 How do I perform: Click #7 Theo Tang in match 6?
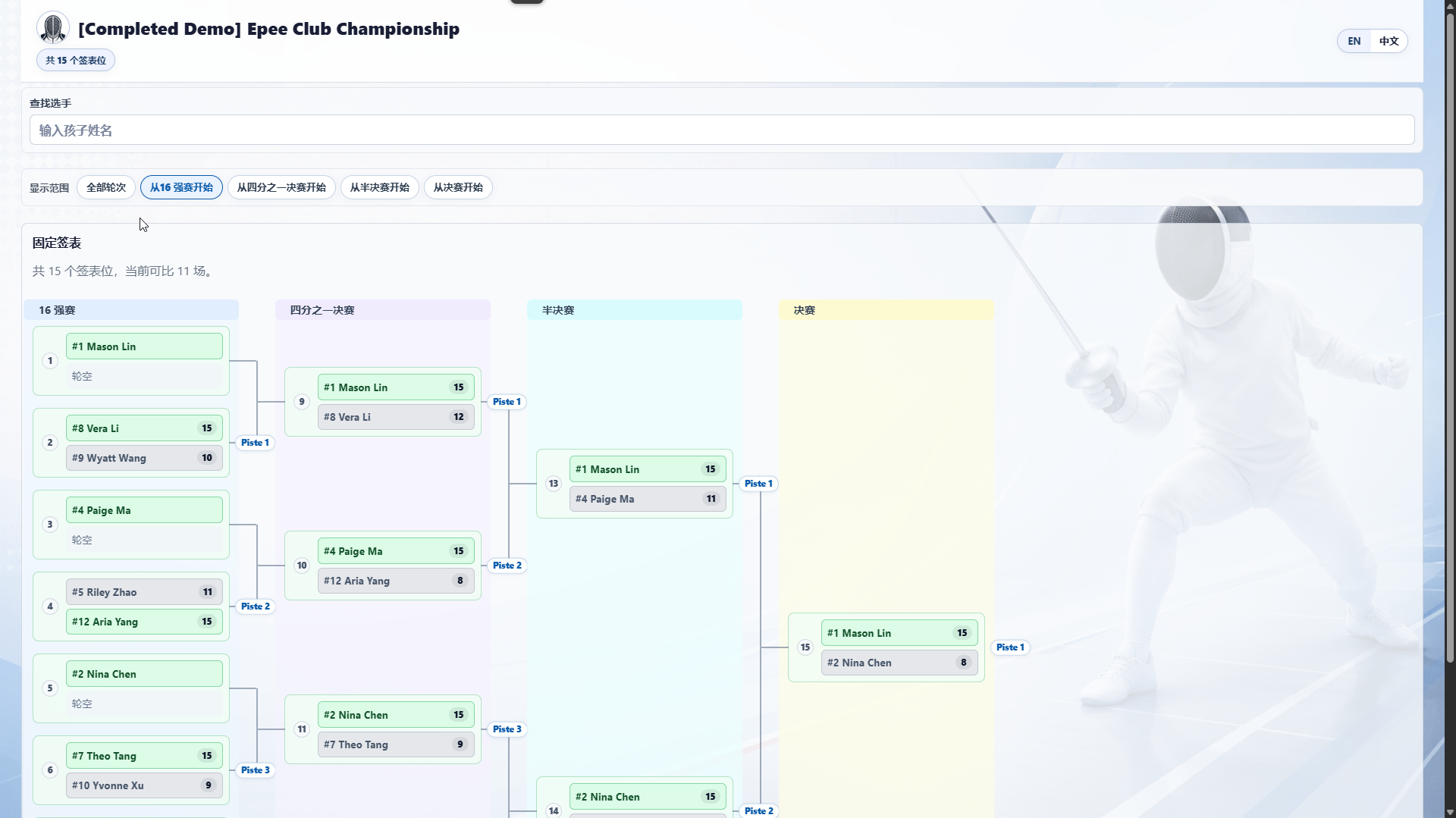click(x=144, y=756)
